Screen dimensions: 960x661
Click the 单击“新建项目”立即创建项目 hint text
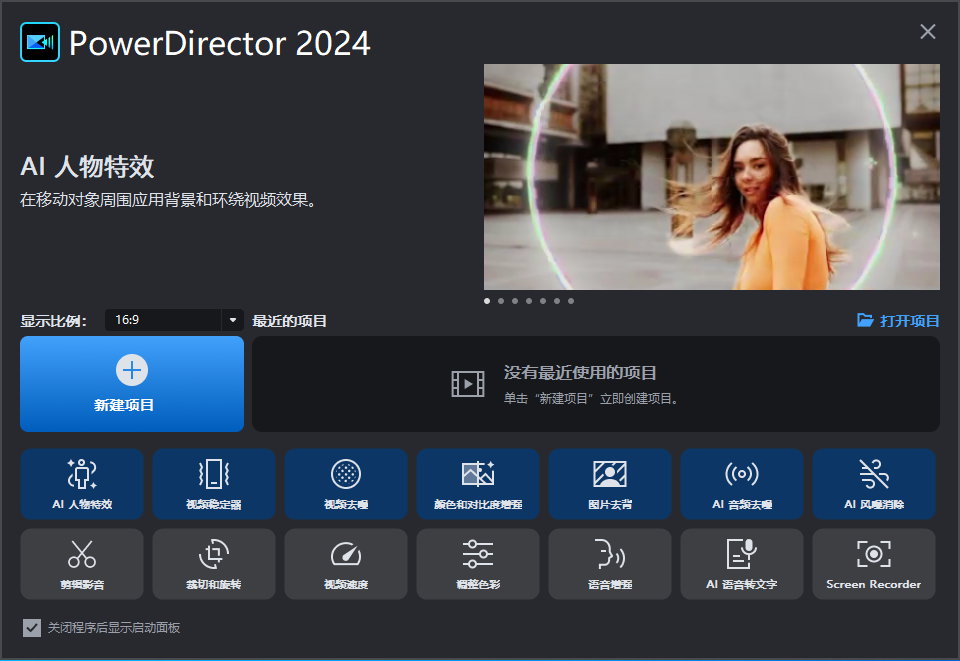click(x=591, y=398)
